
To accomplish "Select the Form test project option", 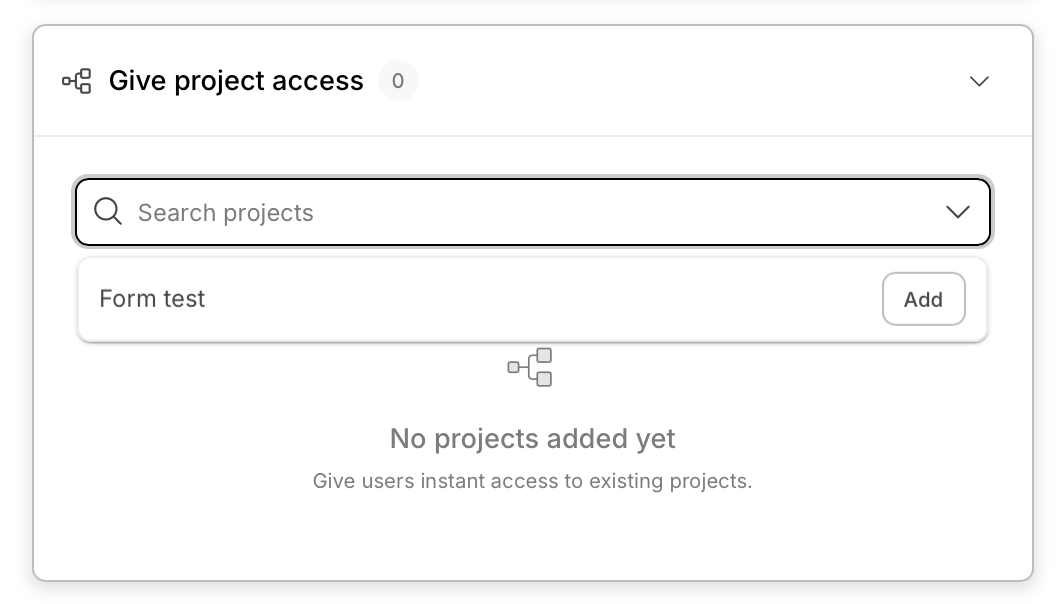I will 152,299.
